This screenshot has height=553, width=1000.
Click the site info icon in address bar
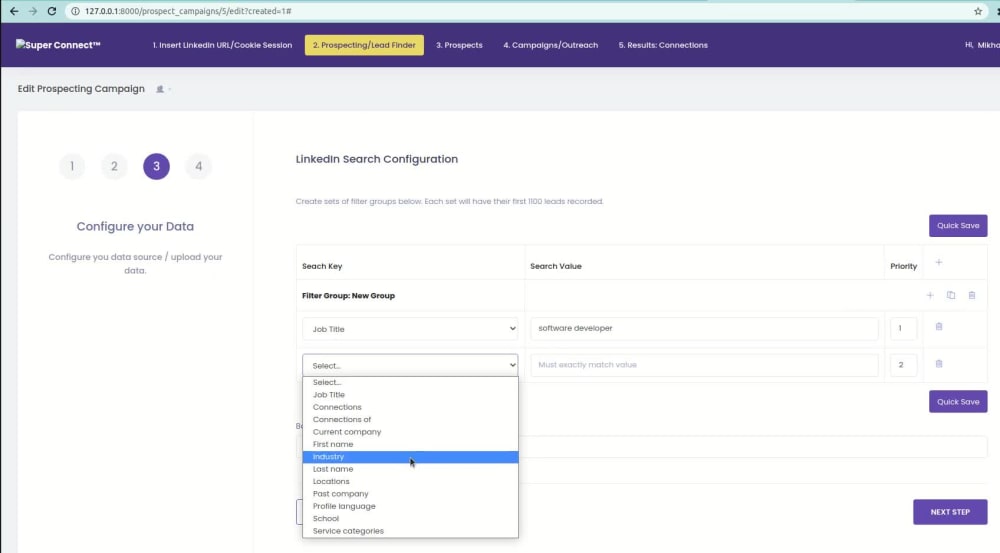(x=75, y=11)
